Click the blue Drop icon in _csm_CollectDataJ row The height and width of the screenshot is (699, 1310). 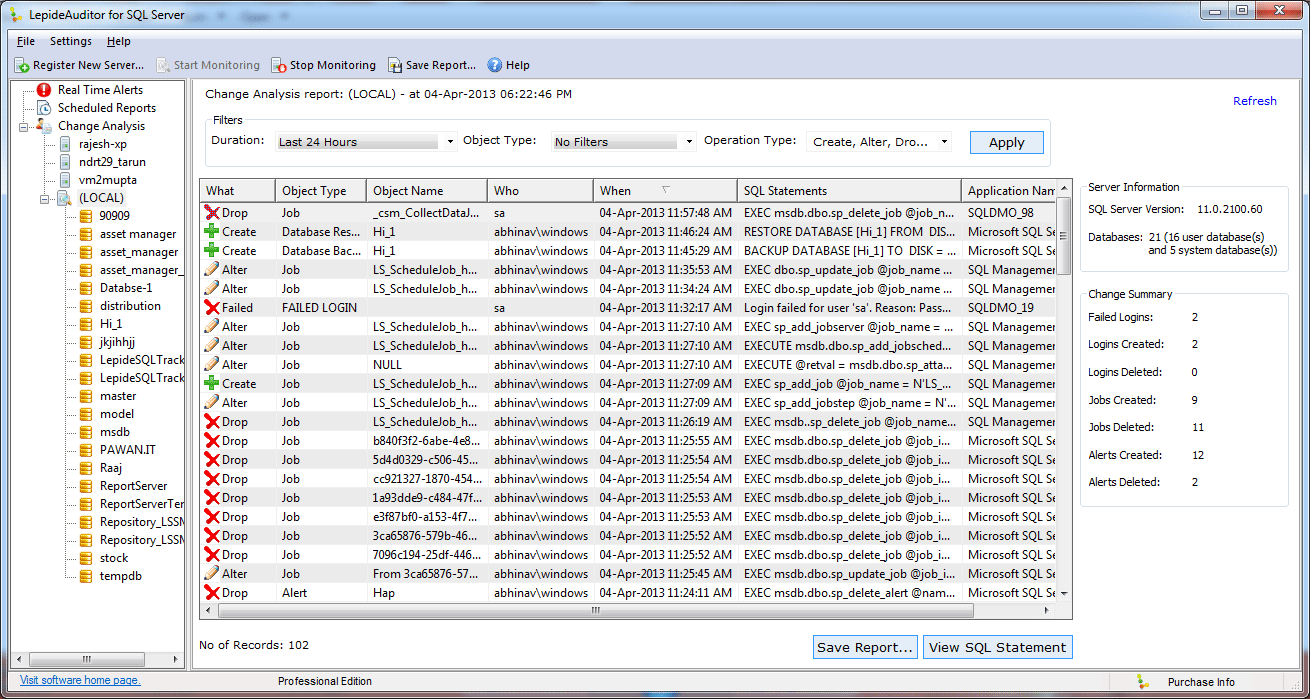(x=211, y=212)
